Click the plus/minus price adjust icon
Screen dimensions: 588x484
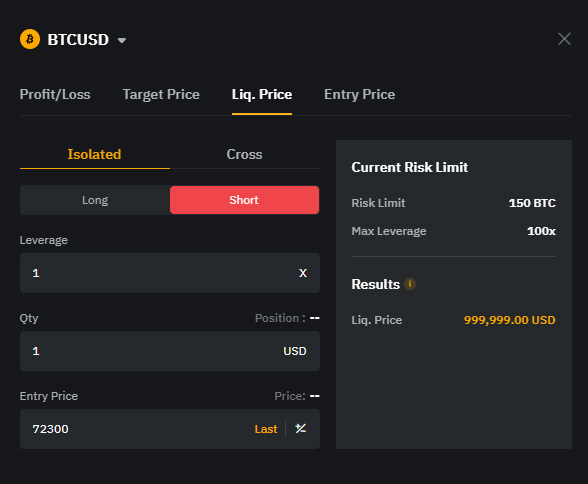click(300, 428)
